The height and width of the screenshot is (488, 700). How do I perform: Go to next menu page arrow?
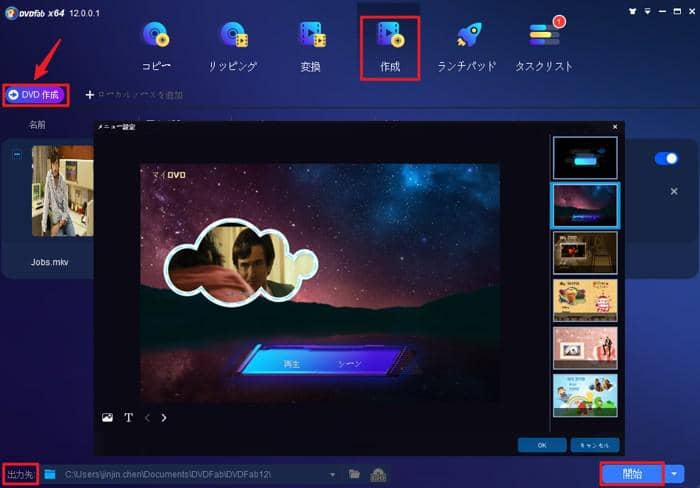coord(164,417)
